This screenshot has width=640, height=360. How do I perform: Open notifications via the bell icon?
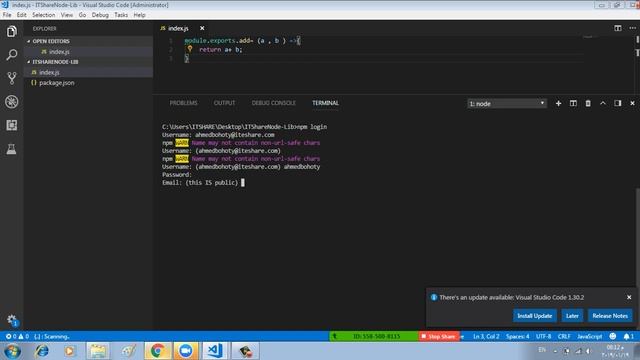point(628,336)
